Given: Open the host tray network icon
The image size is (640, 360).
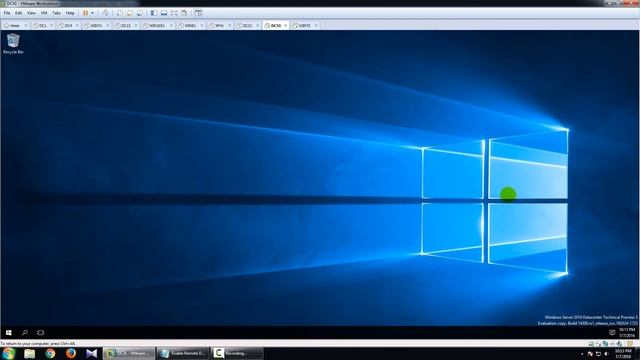Looking at the screenshot, I should (598, 354).
